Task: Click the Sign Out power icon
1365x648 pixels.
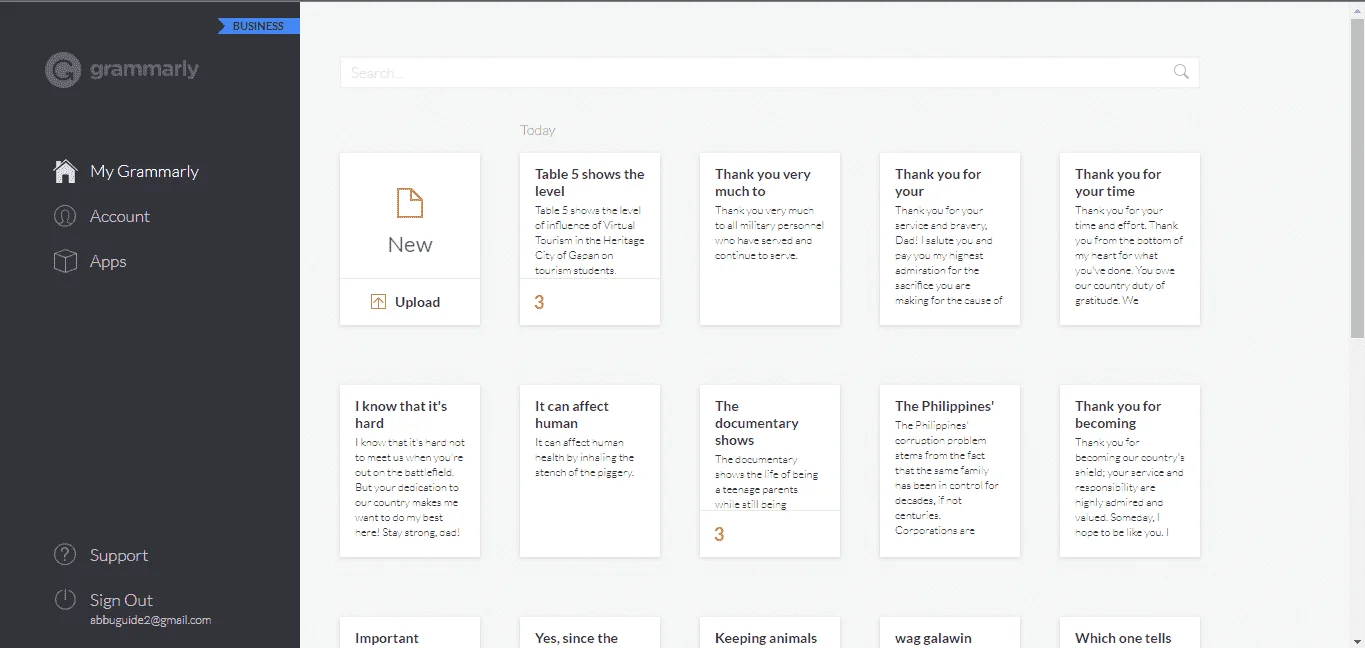Action: click(65, 600)
